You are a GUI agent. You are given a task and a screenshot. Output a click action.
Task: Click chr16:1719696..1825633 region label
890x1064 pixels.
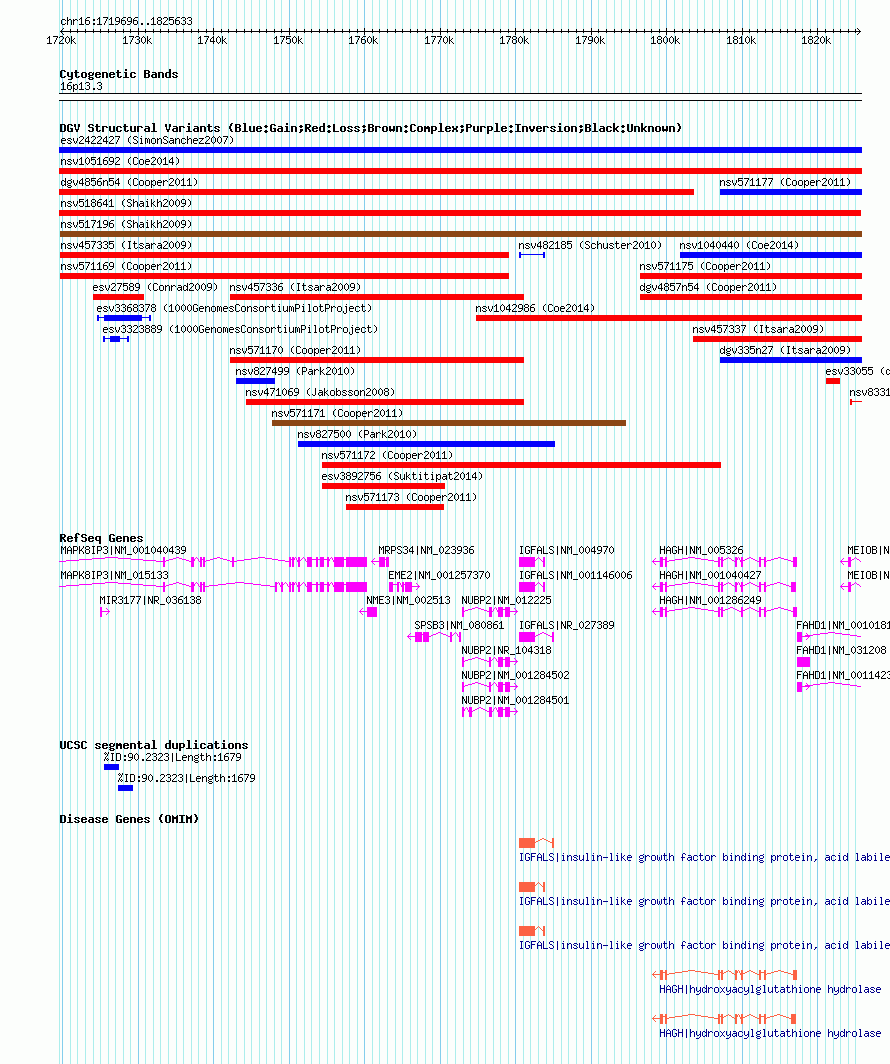click(126, 21)
